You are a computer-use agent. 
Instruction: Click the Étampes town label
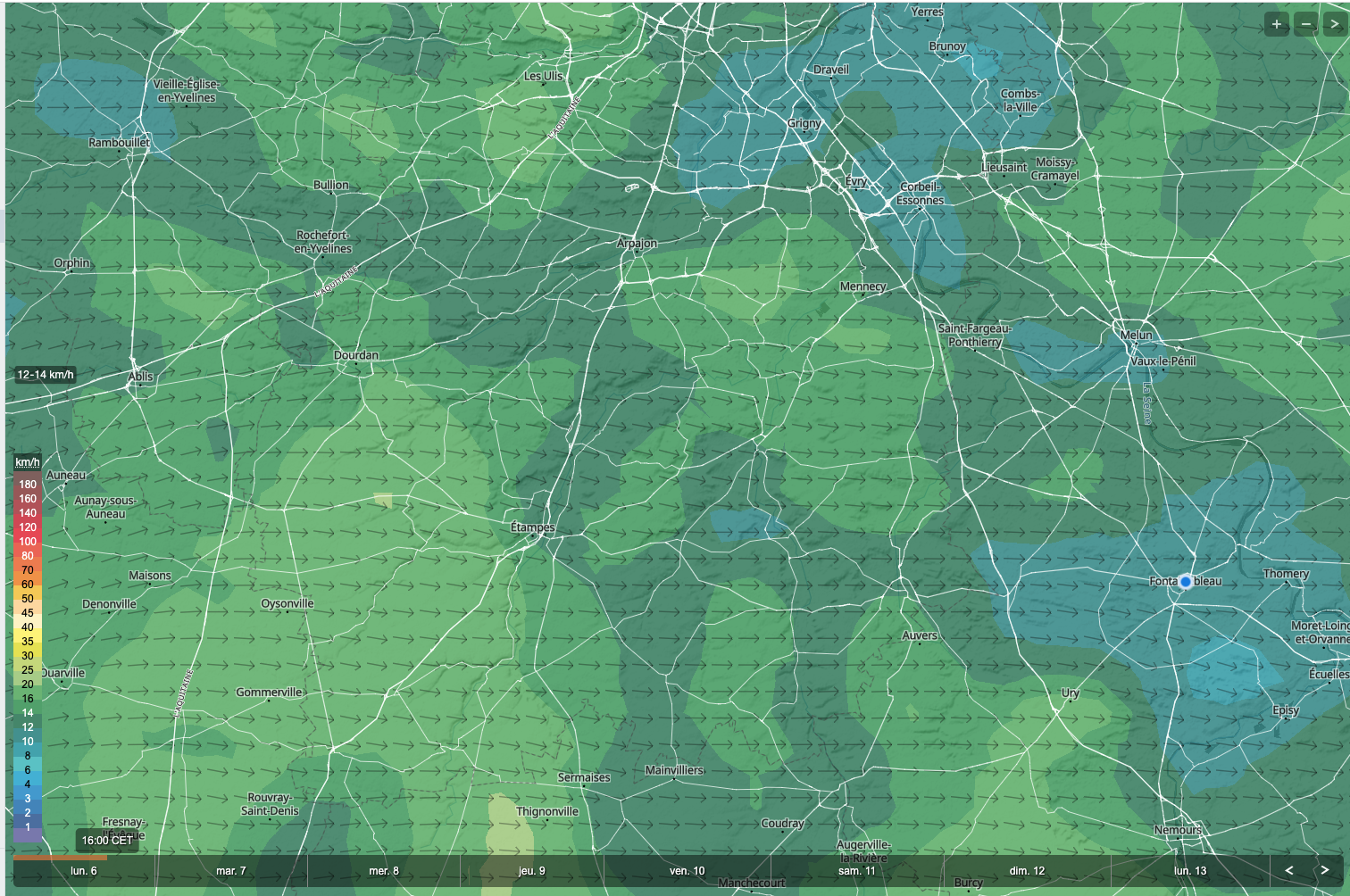tap(533, 527)
